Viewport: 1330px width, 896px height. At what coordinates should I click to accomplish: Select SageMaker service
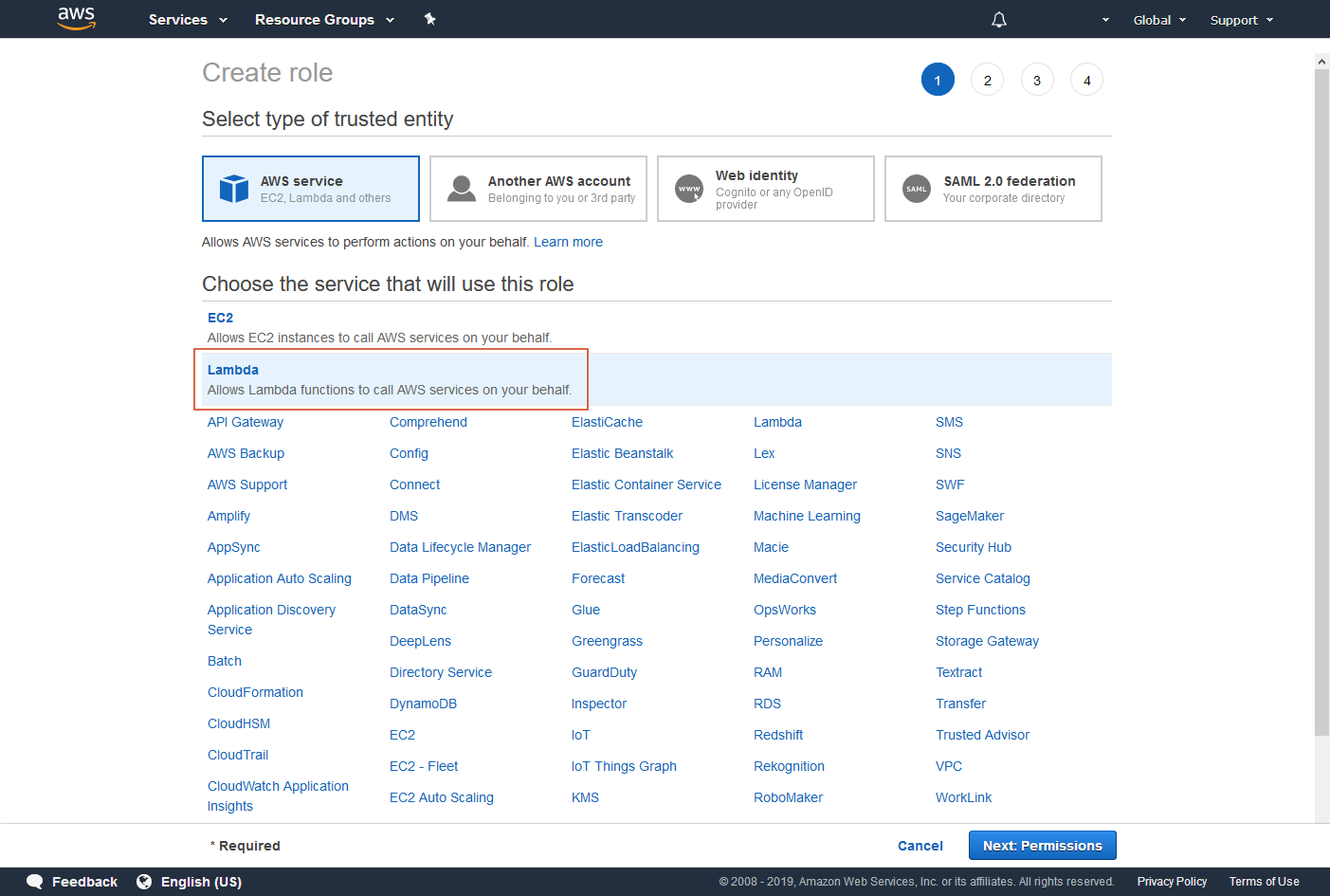pos(970,516)
